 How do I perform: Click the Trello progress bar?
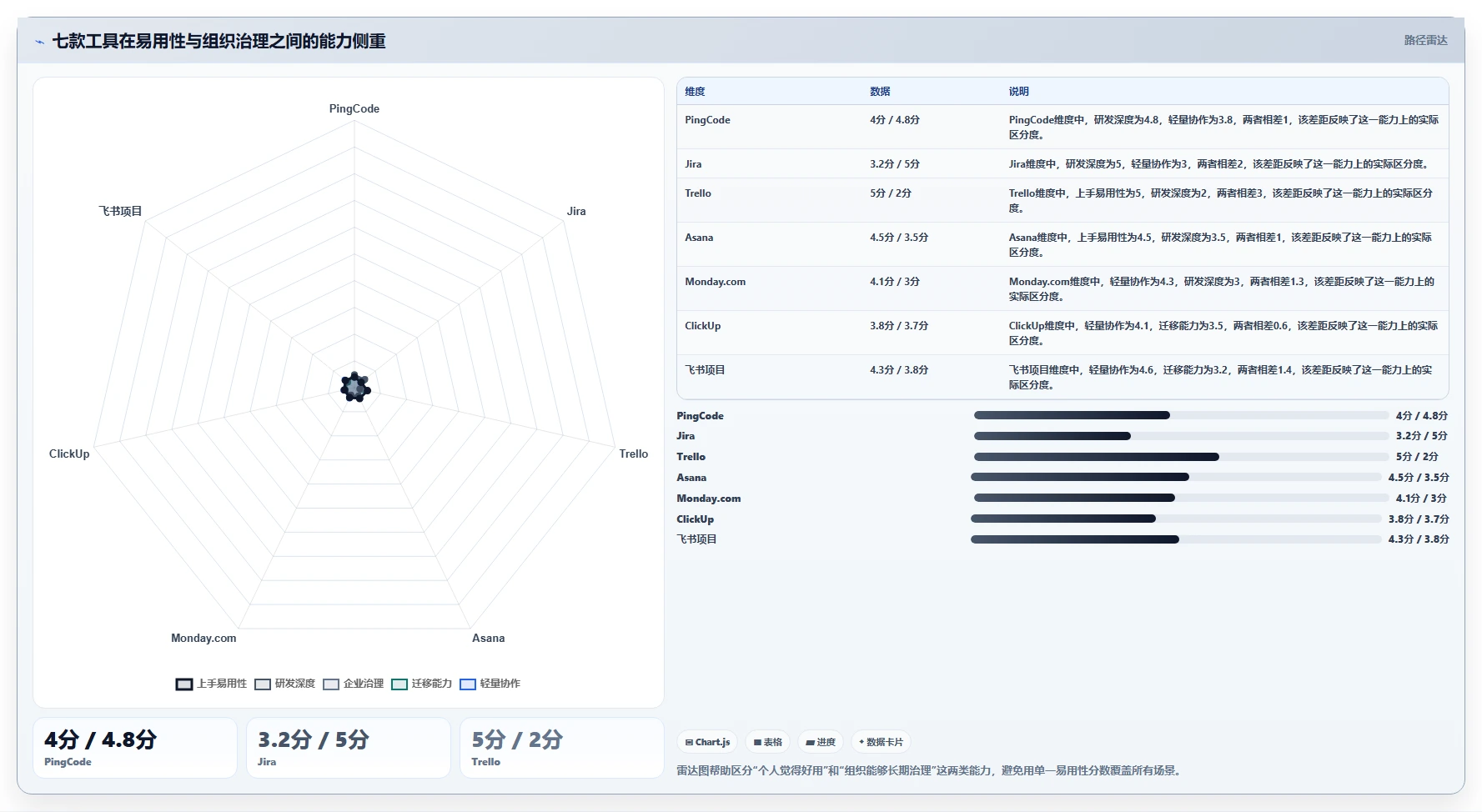(1181, 457)
